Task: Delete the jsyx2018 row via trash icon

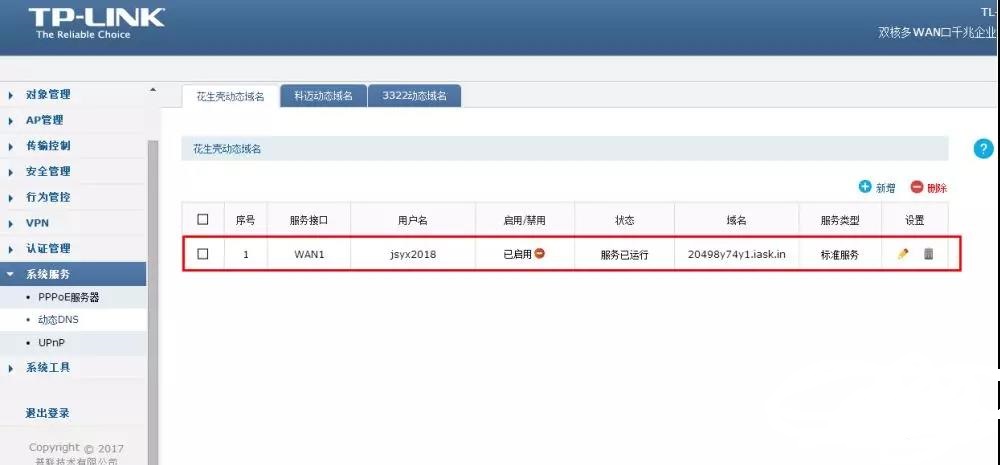Action: (x=929, y=254)
